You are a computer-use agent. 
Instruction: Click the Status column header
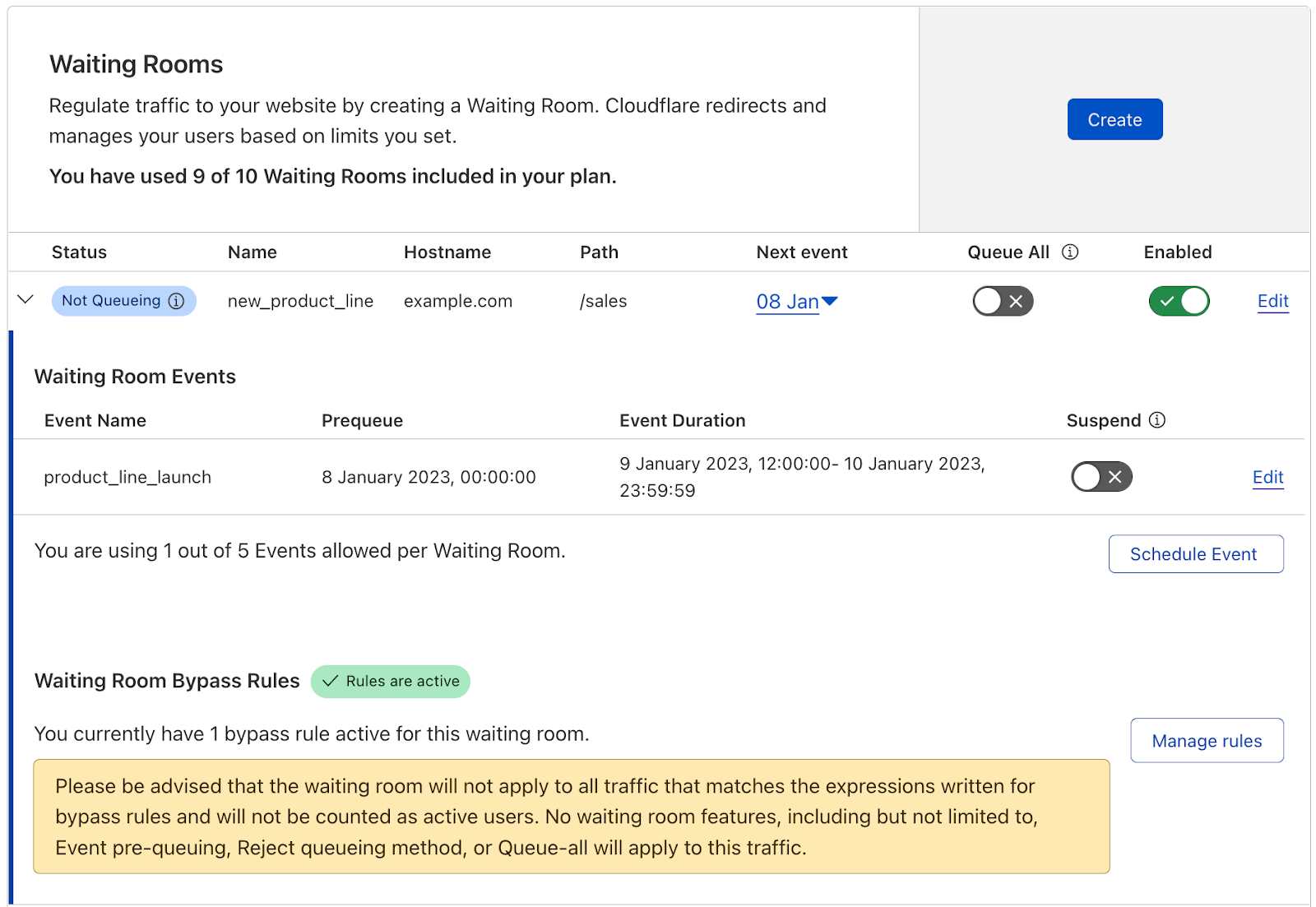click(x=79, y=252)
